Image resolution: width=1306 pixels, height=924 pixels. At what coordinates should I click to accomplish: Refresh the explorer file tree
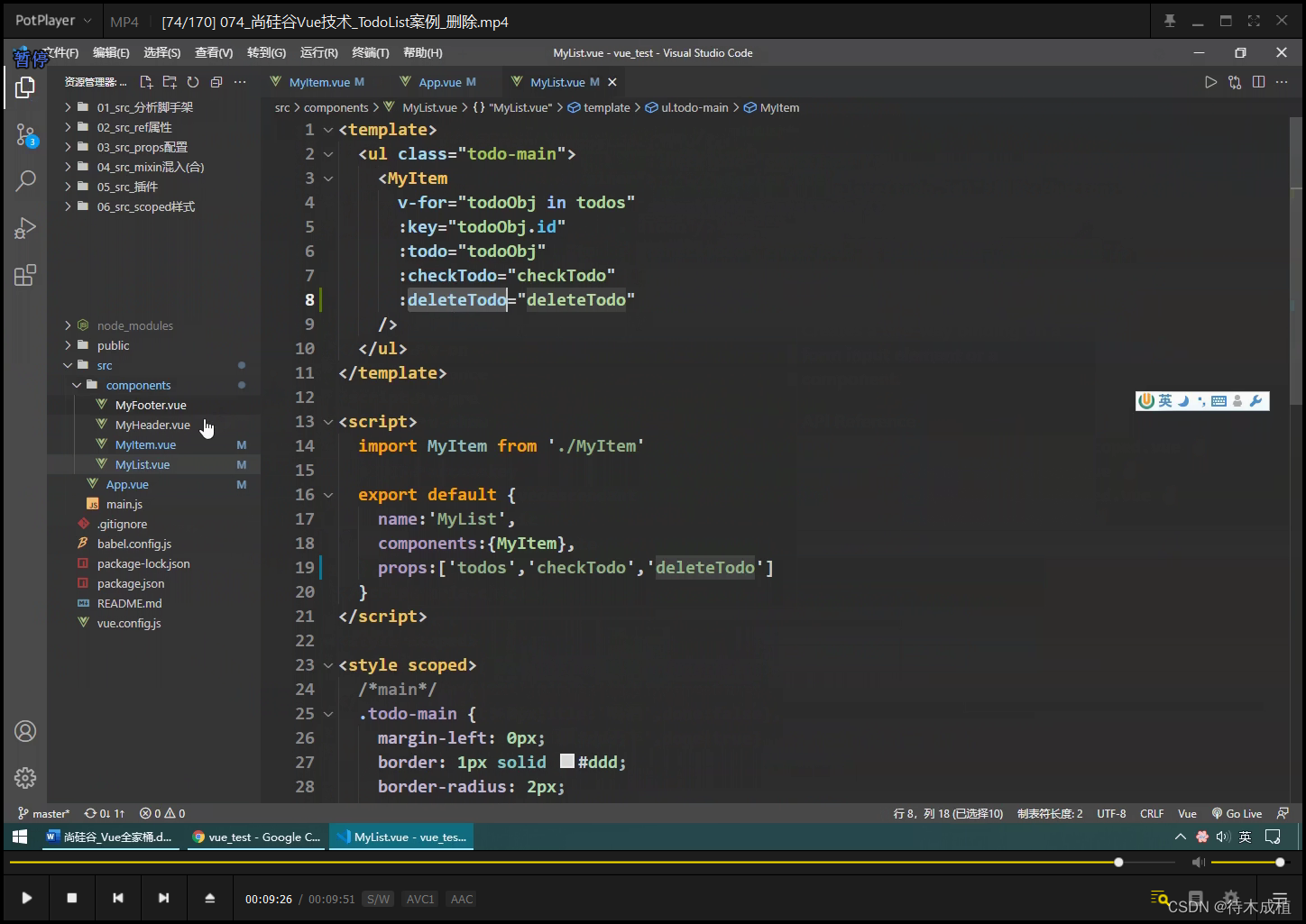193,82
